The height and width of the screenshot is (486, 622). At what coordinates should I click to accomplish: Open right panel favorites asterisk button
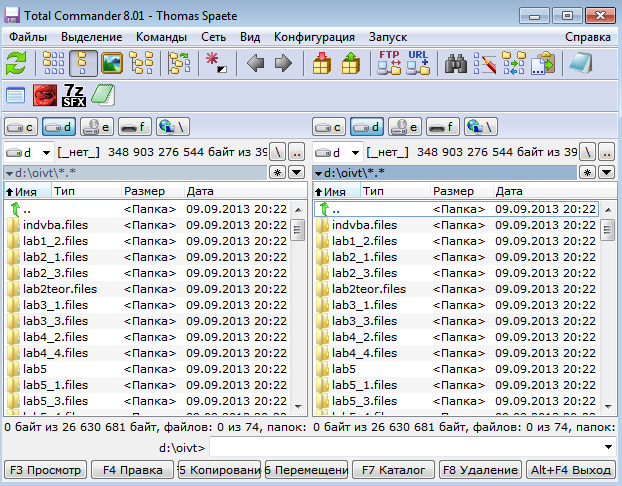[x=587, y=173]
